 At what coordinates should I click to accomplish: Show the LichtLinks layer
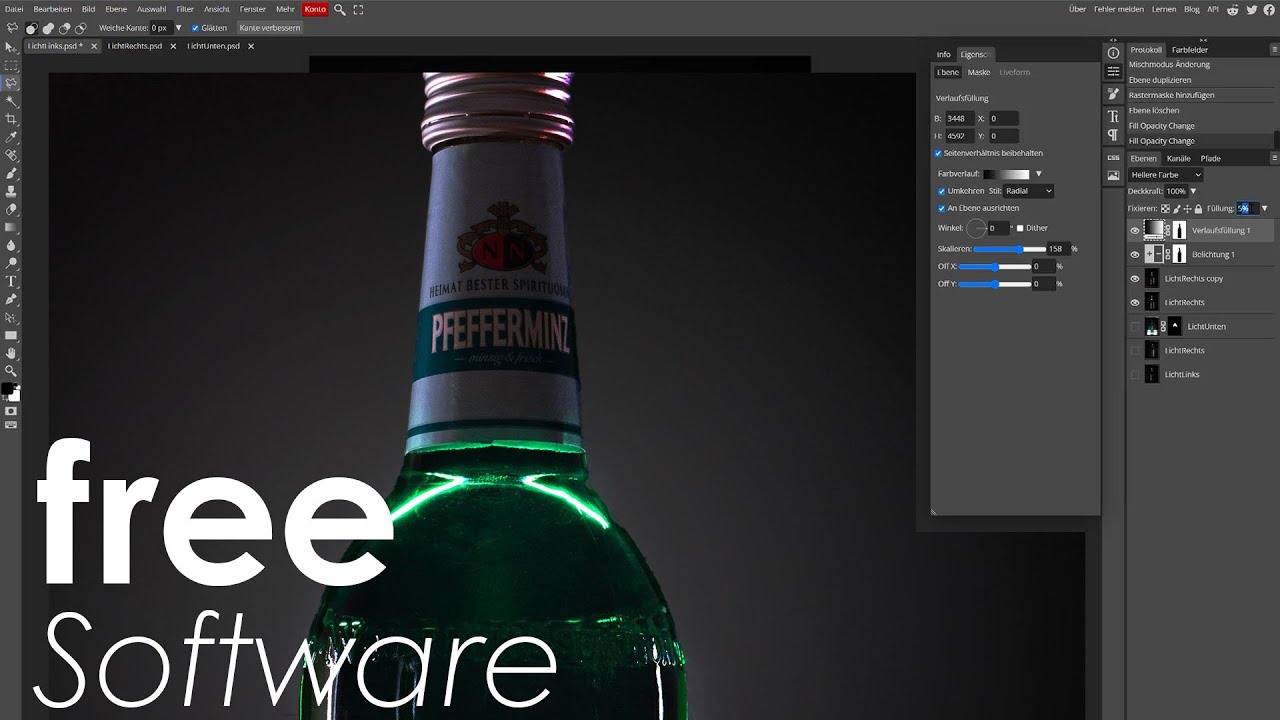[1134, 374]
